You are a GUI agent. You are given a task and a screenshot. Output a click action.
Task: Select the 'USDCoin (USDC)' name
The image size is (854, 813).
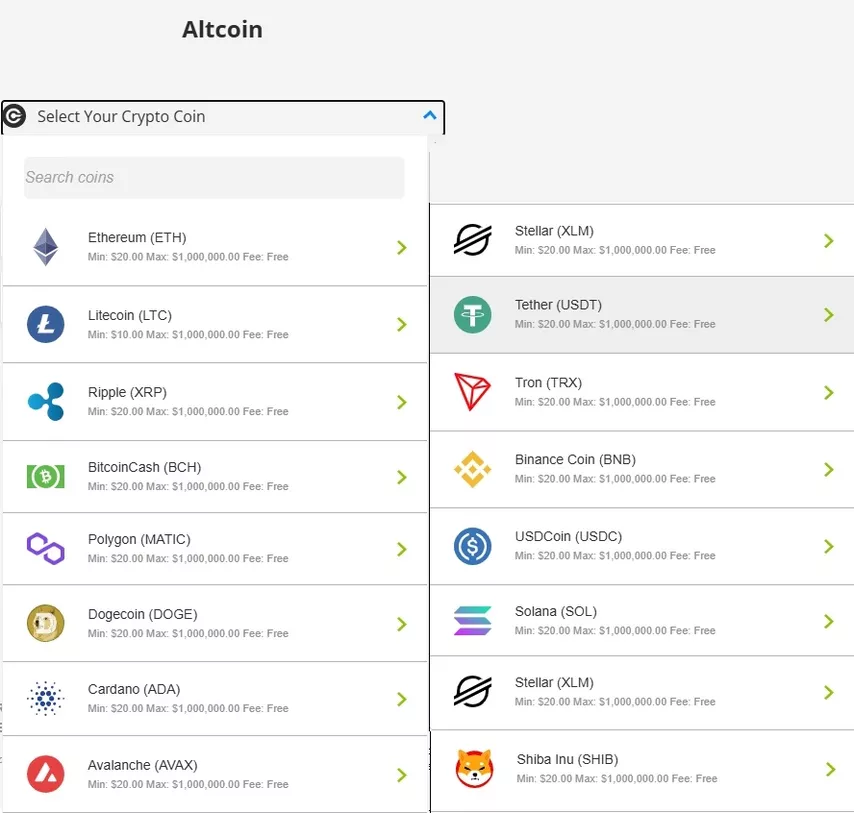tap(569, 536)
